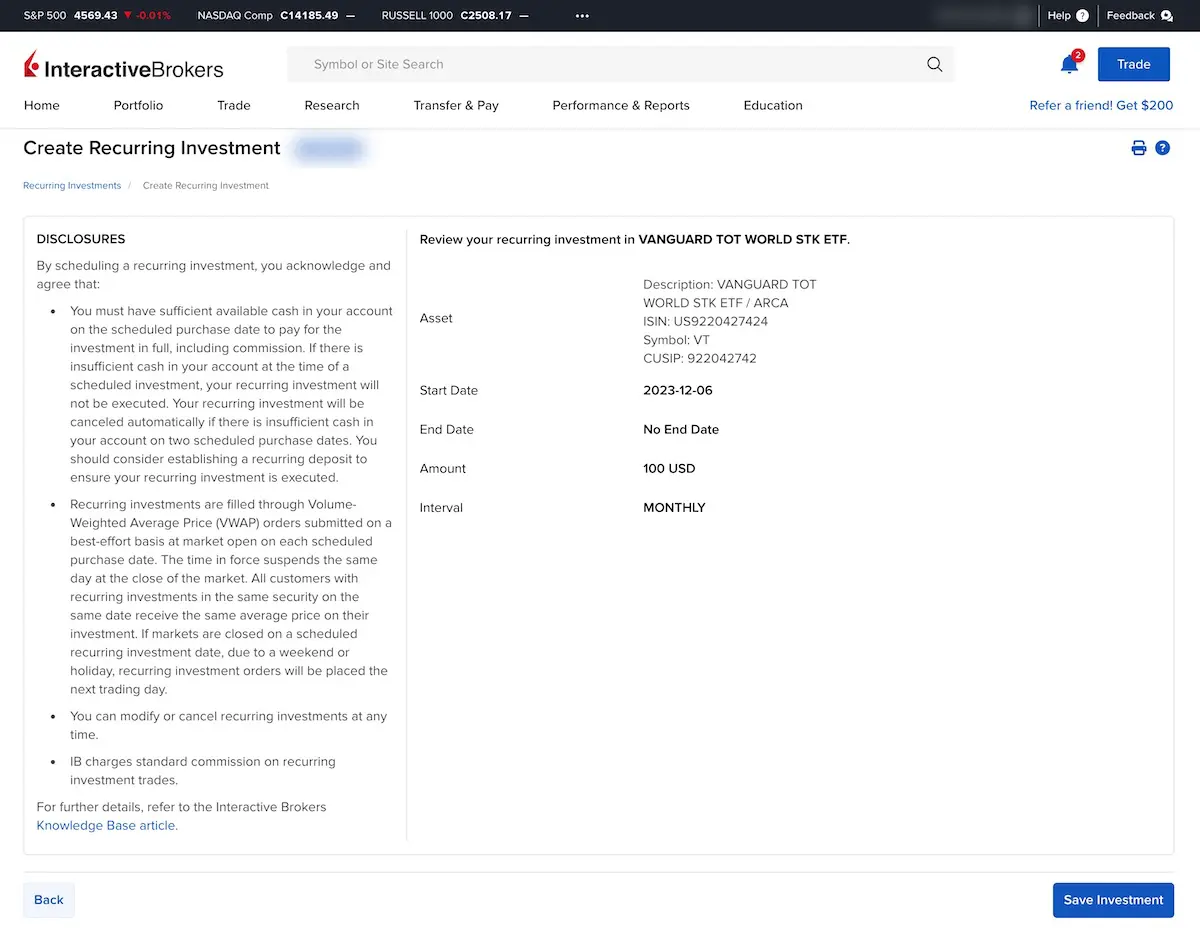1200x939 pixels.
Task: Focus the Symbol or Site Search field
Action: pyautogui.click(x=621, y=64)
